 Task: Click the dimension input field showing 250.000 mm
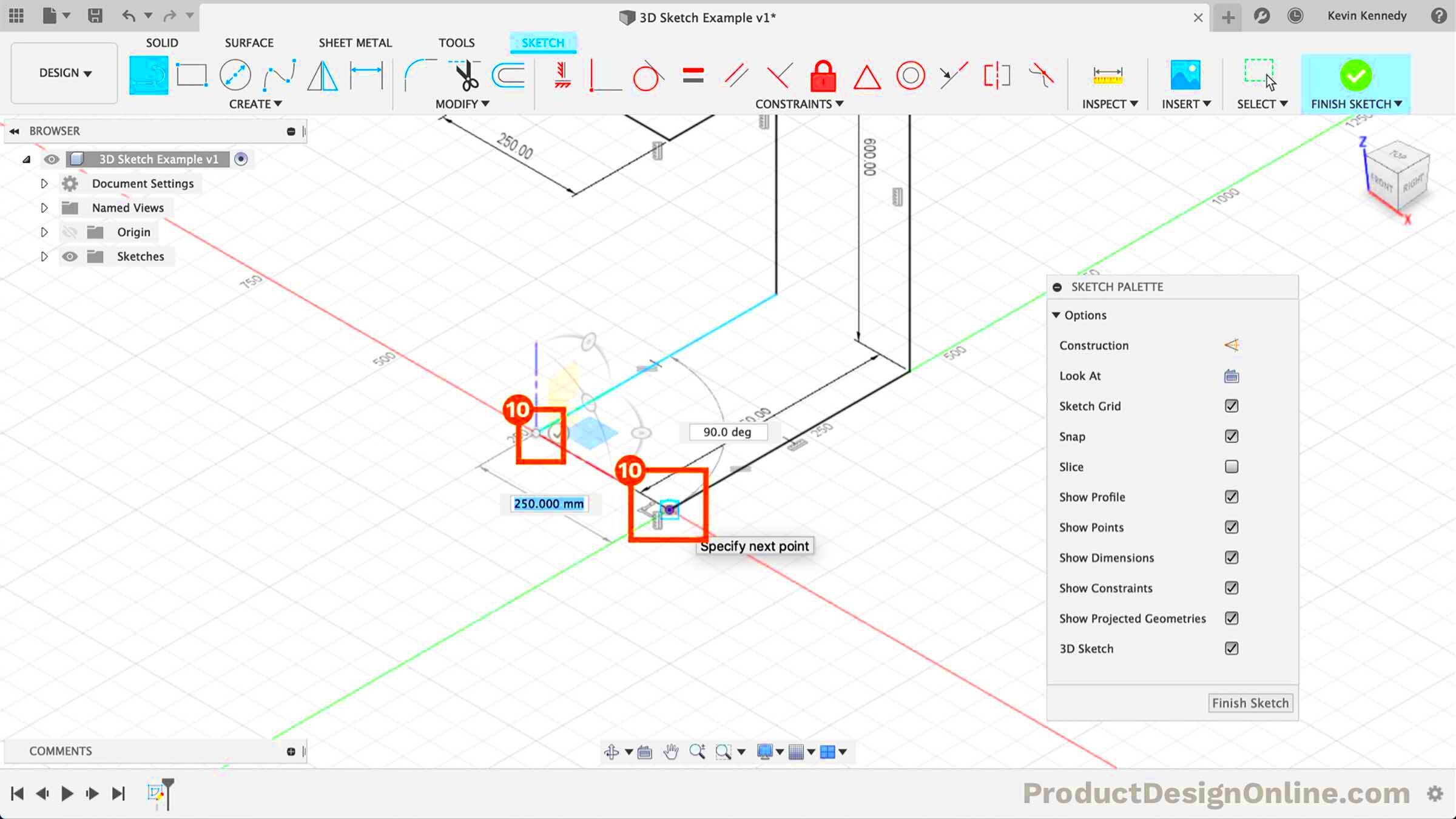pyautogui.click(x=548, y=503)
